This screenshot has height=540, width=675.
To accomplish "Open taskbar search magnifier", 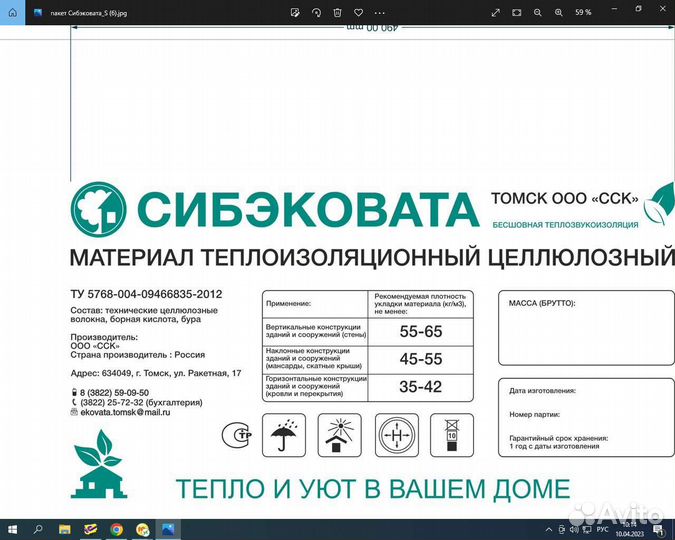I will pos(38,530).
